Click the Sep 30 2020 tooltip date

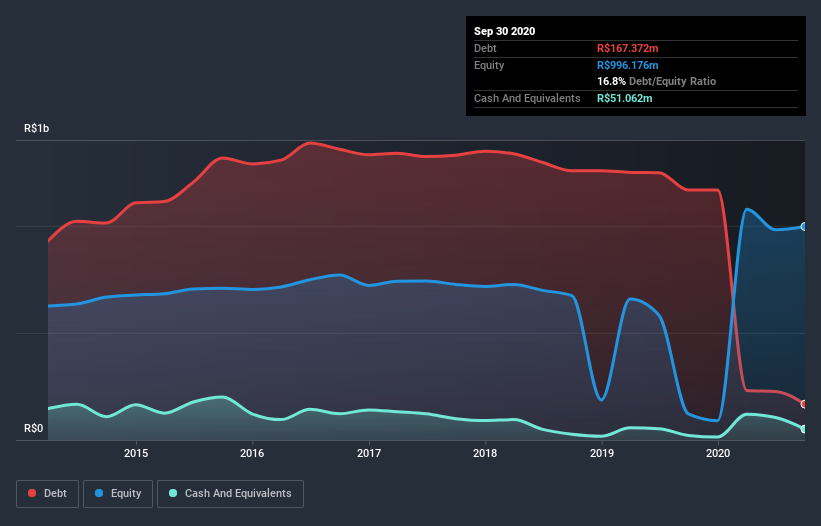tap(505, 31)
